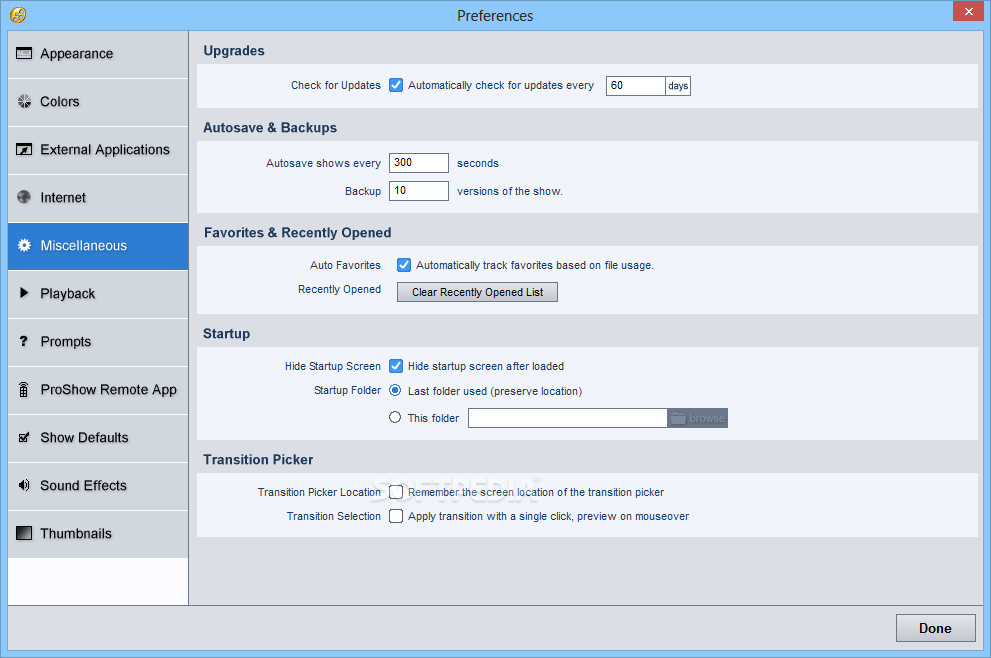Viewport: 991px width, 658px height.
Task: Click the "Check for Updates" label
Action: pyautogui.click(x=336, y=85)
